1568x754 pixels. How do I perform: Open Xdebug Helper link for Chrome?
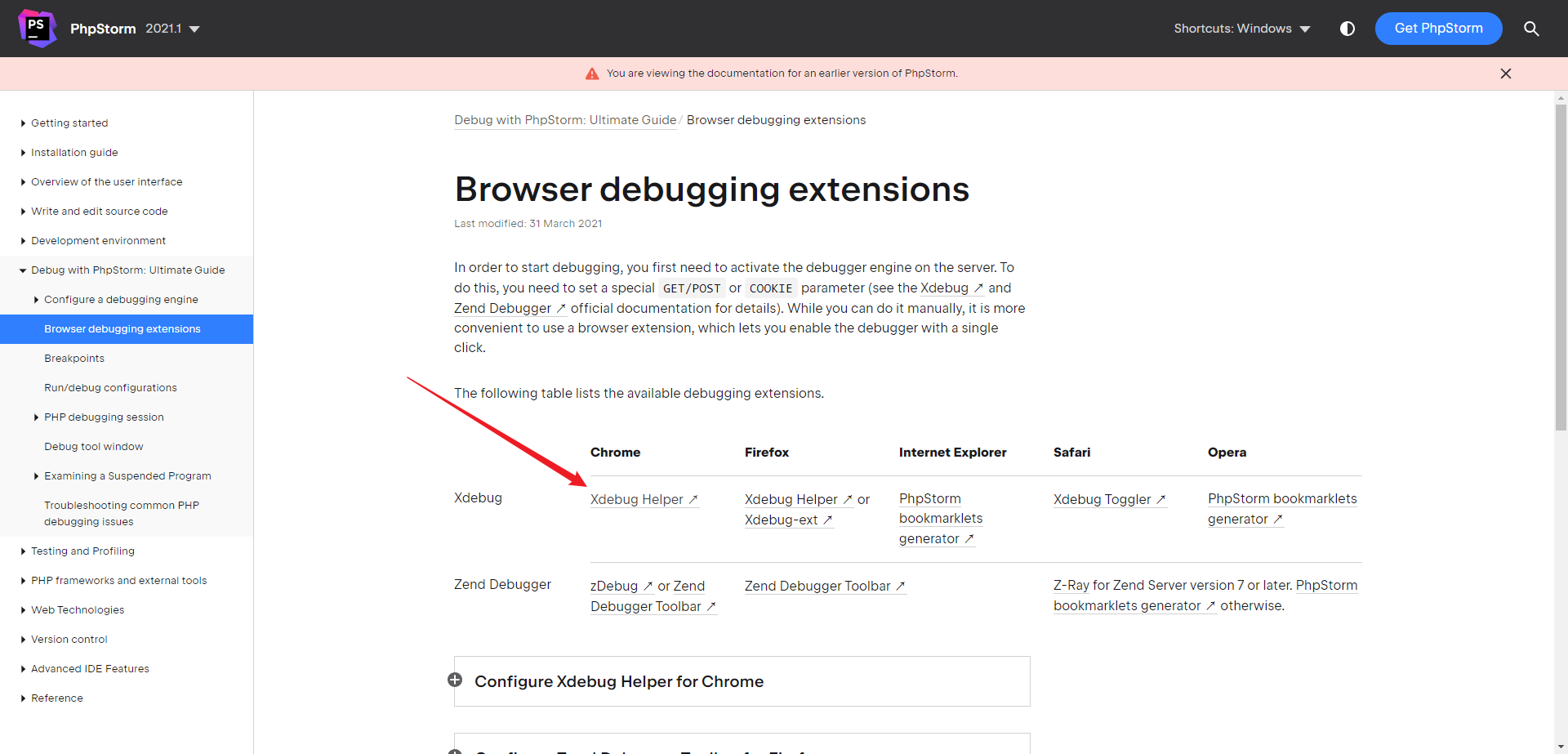point(644,499)
